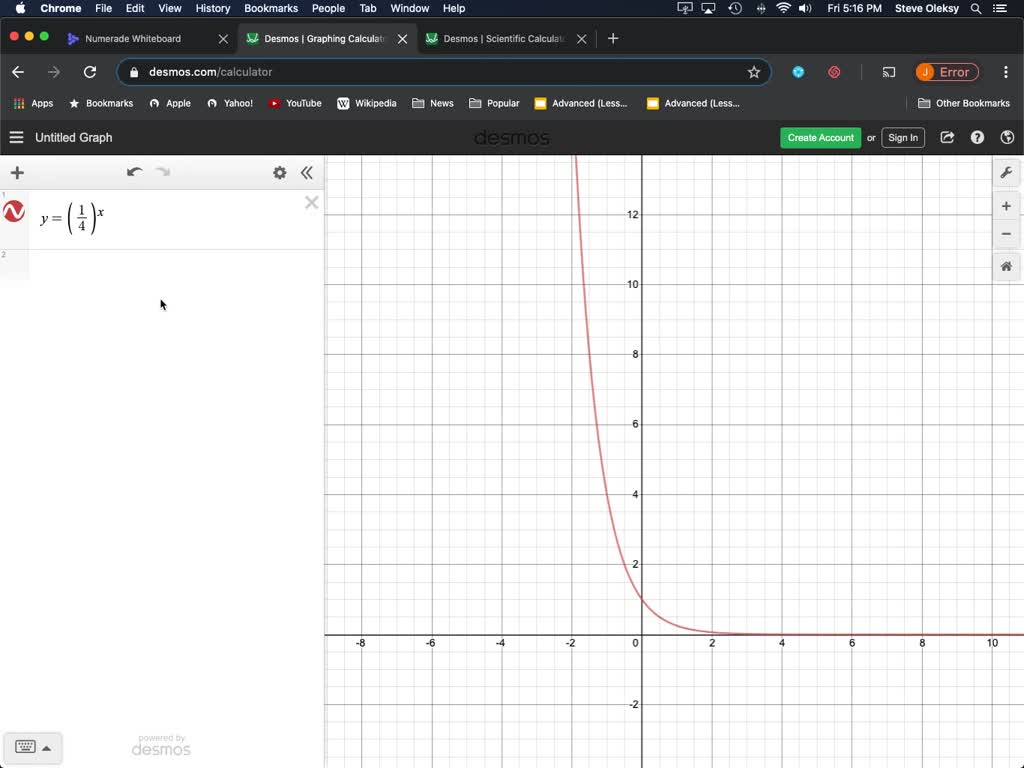This screenshot has height=768, width=1024.
Task: Open Graph Settings wrench icon
Action: 1006,173
